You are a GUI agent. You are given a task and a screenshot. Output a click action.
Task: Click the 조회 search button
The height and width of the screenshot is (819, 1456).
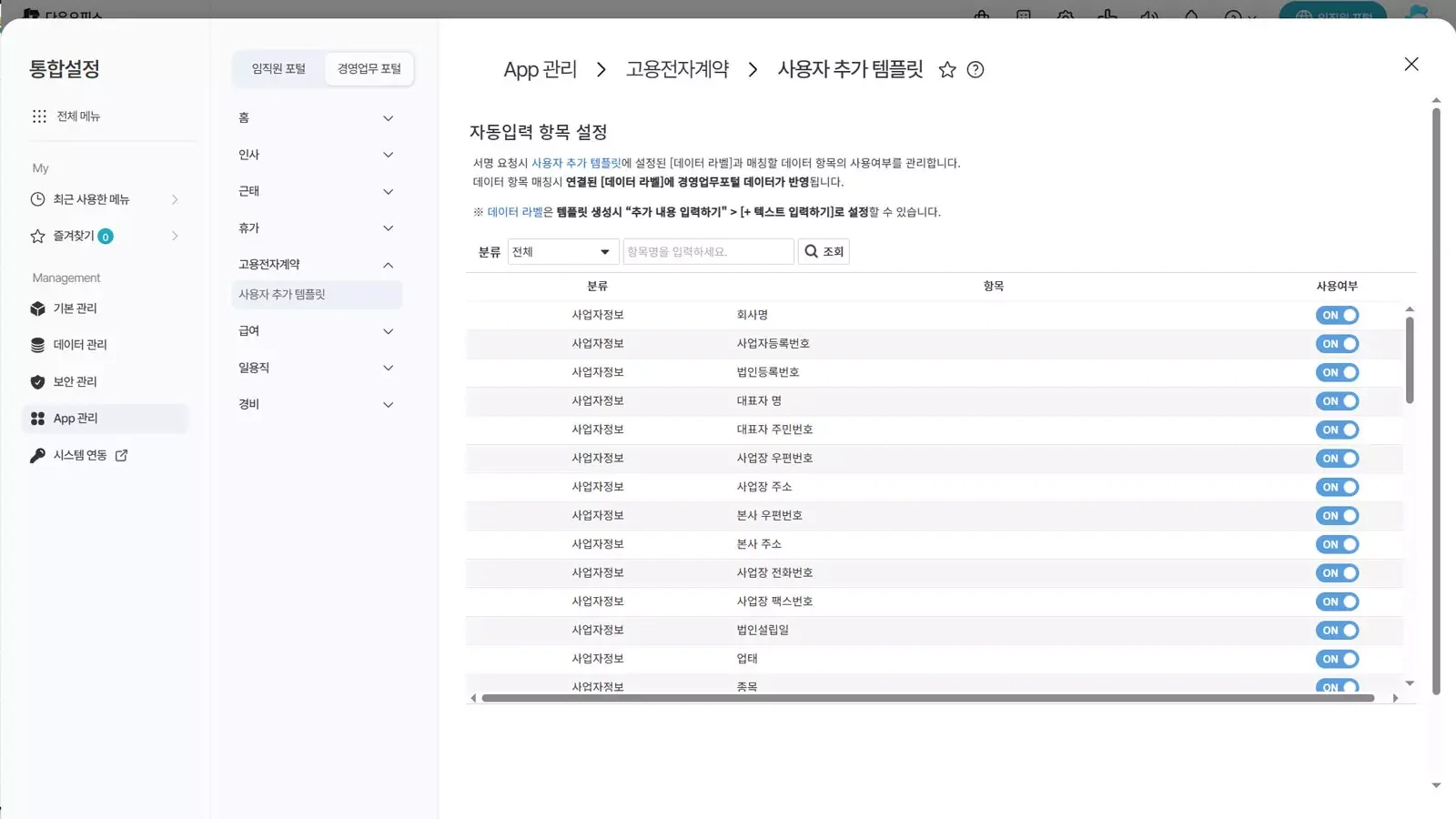coord(823,251)
